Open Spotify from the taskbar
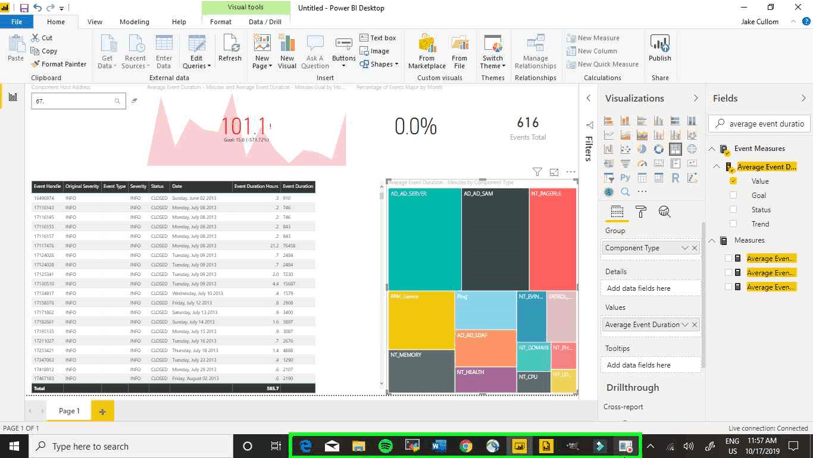This screenshot has height=460, width=815. pos(385,446)
